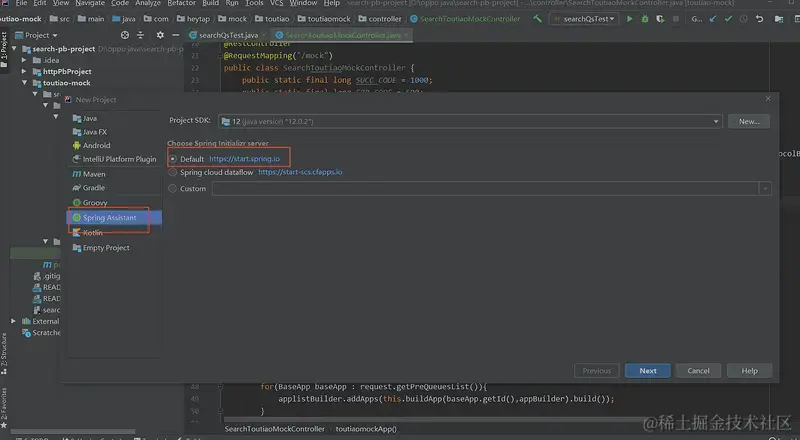The image size is (800, 440).
Task: Collapse the toutiao-mock module node
Action: click(24, 83)
